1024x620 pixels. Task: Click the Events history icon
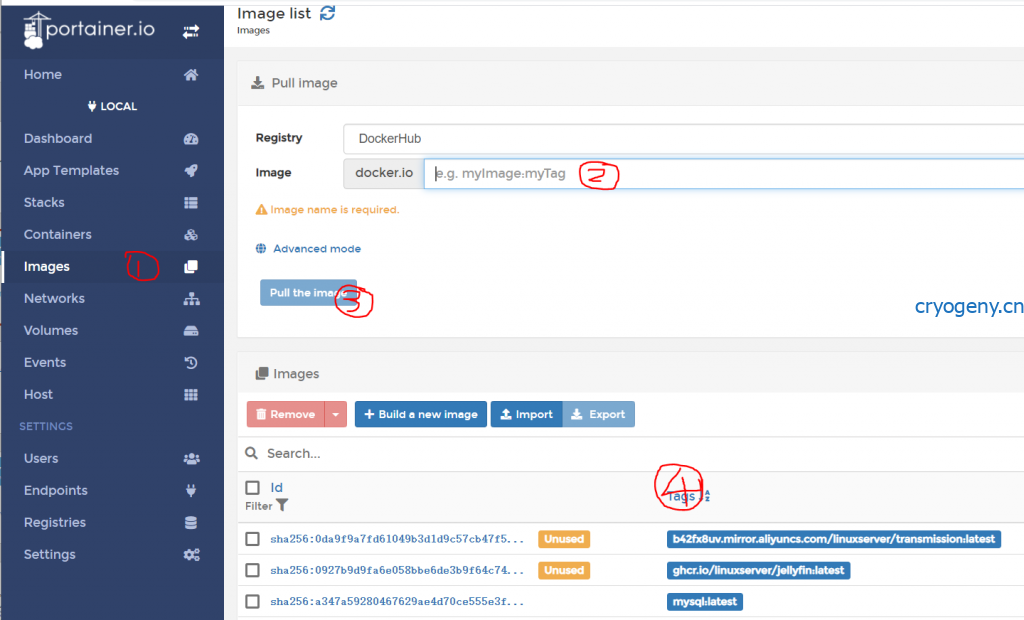pyautogui.click(x=191, y=363)
